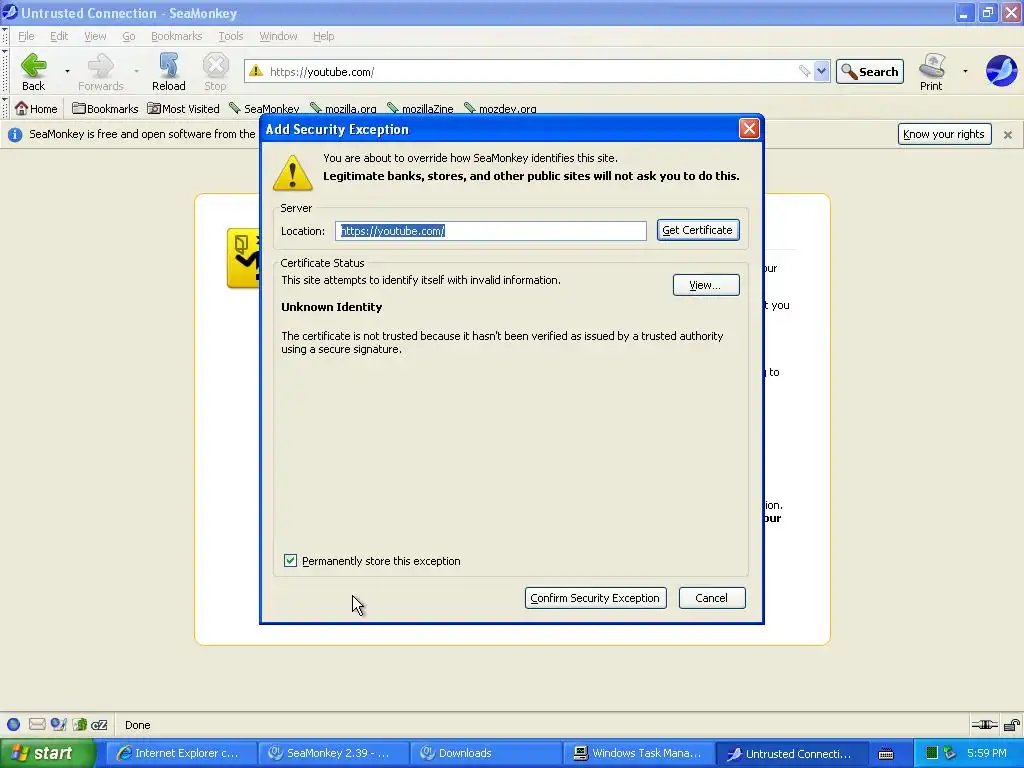Open the Print options dropdown arrow

tap(965, 71)
